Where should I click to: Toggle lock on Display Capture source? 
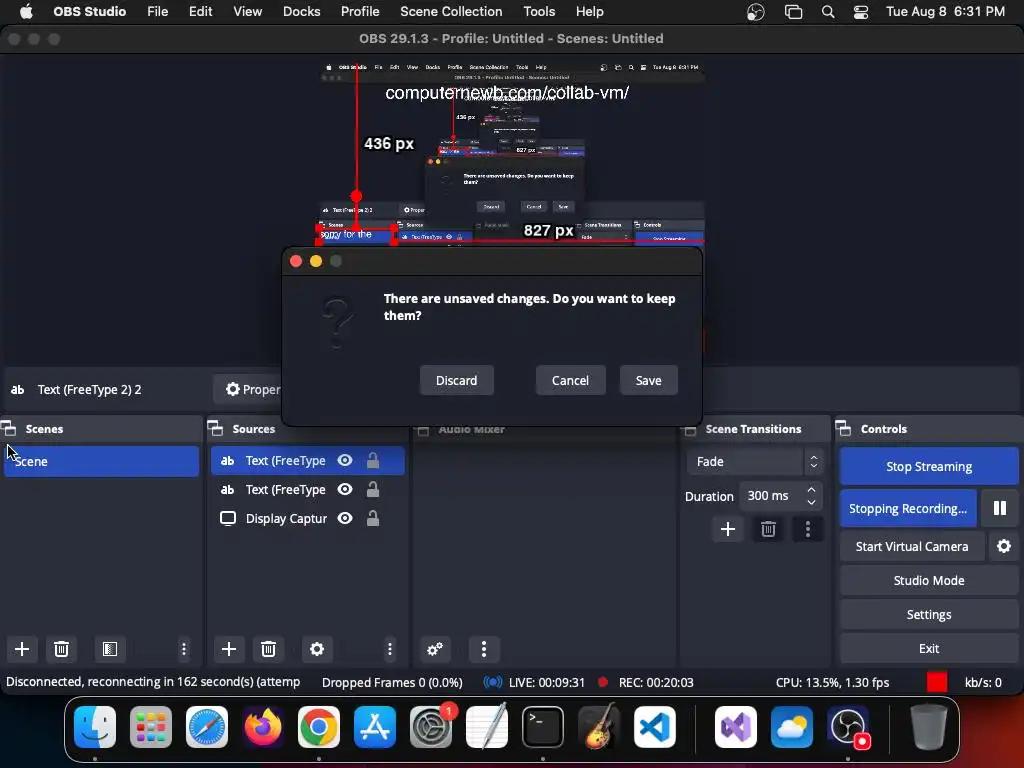(373, 518)
